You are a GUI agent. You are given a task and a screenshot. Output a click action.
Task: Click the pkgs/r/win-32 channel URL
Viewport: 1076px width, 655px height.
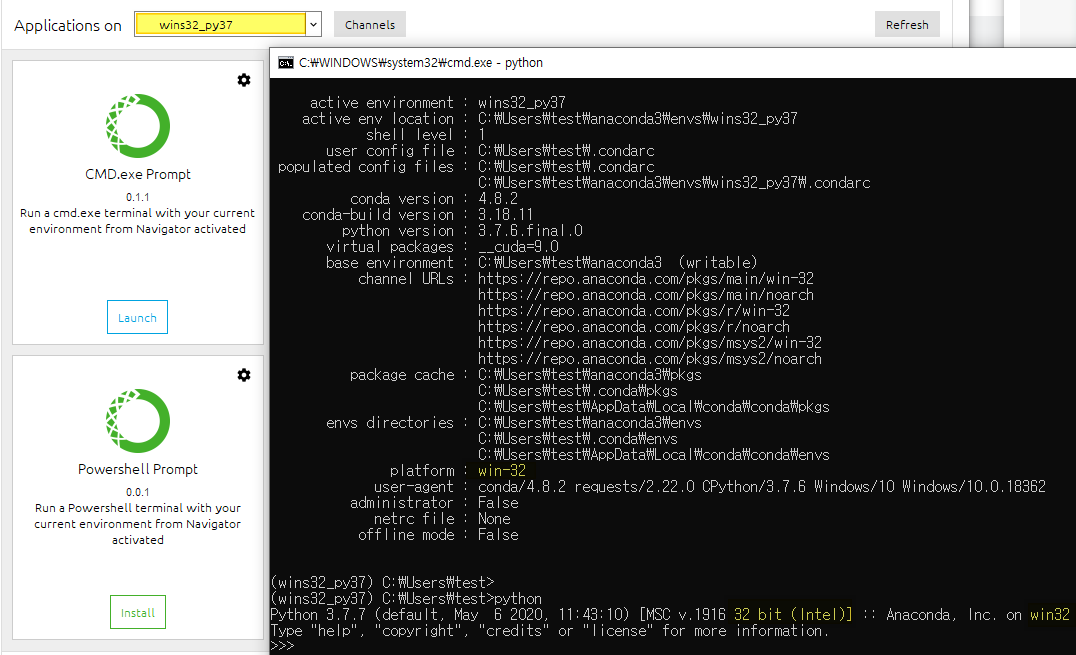click(633, 310)
